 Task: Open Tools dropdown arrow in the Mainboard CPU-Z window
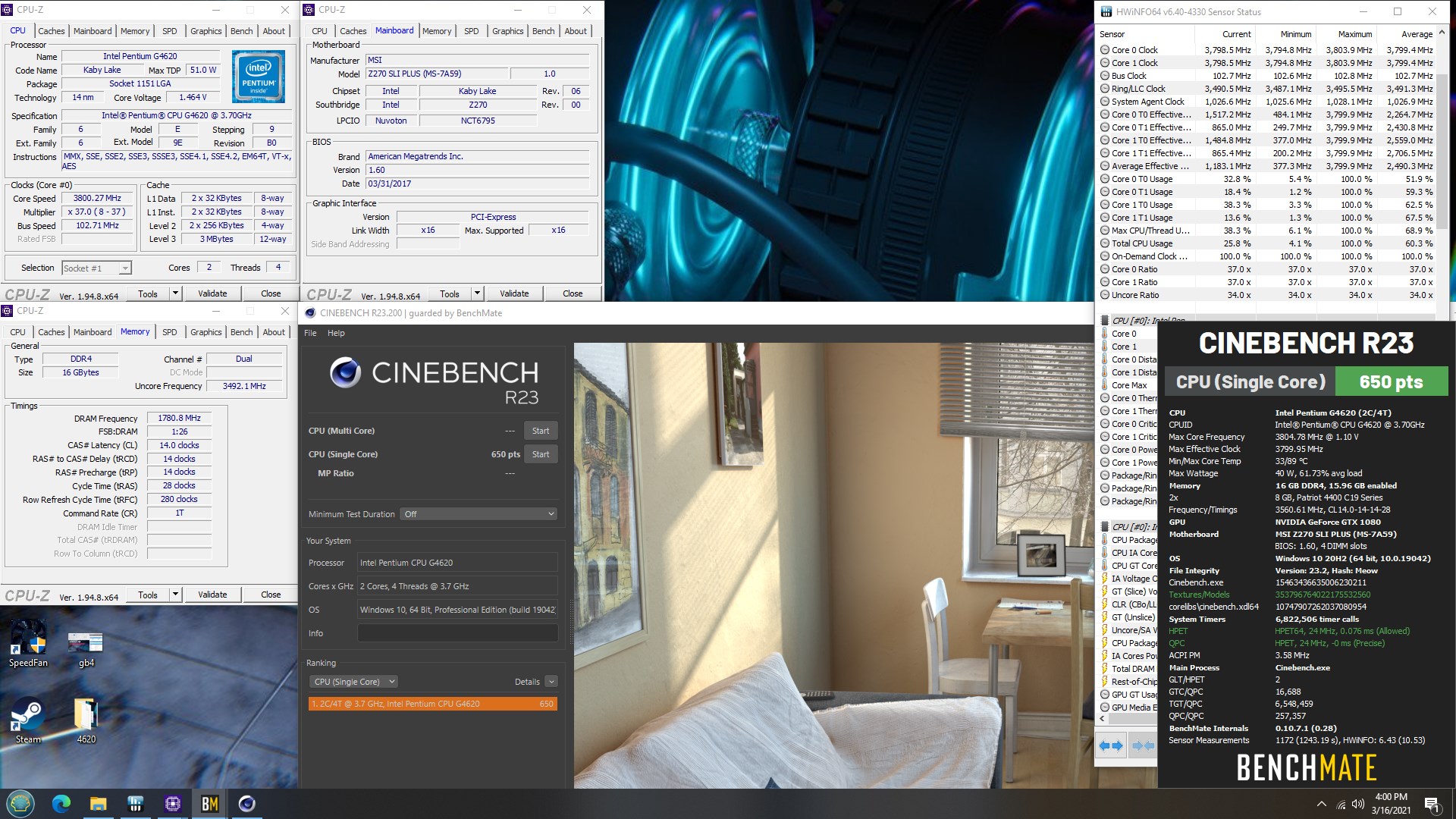[477, 293]
